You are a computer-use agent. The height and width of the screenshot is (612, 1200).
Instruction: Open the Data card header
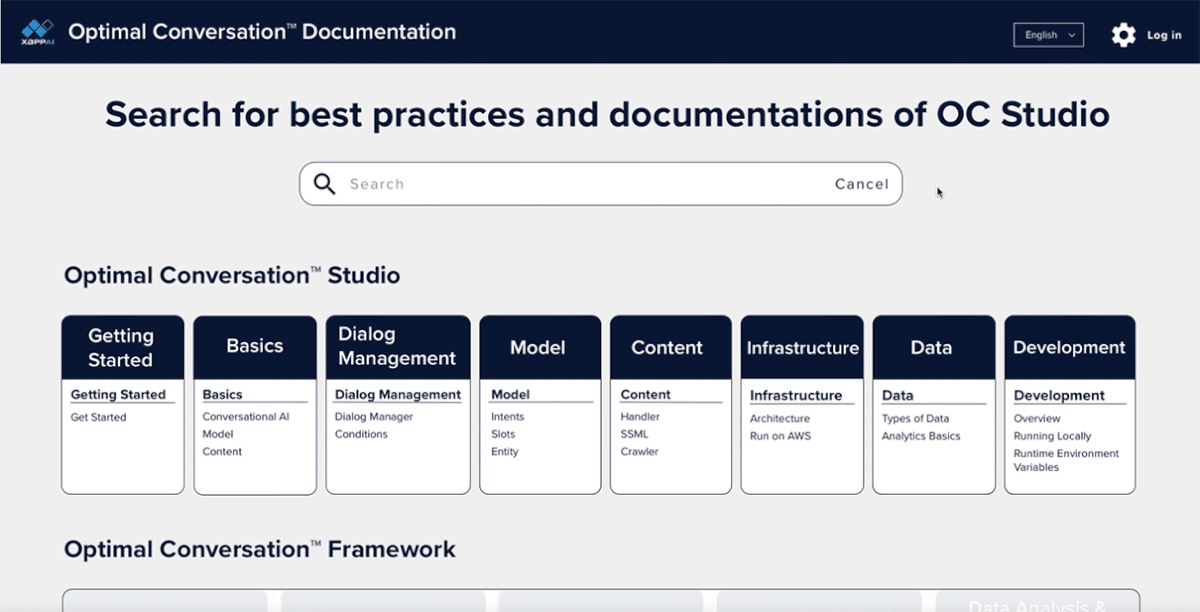934,347
